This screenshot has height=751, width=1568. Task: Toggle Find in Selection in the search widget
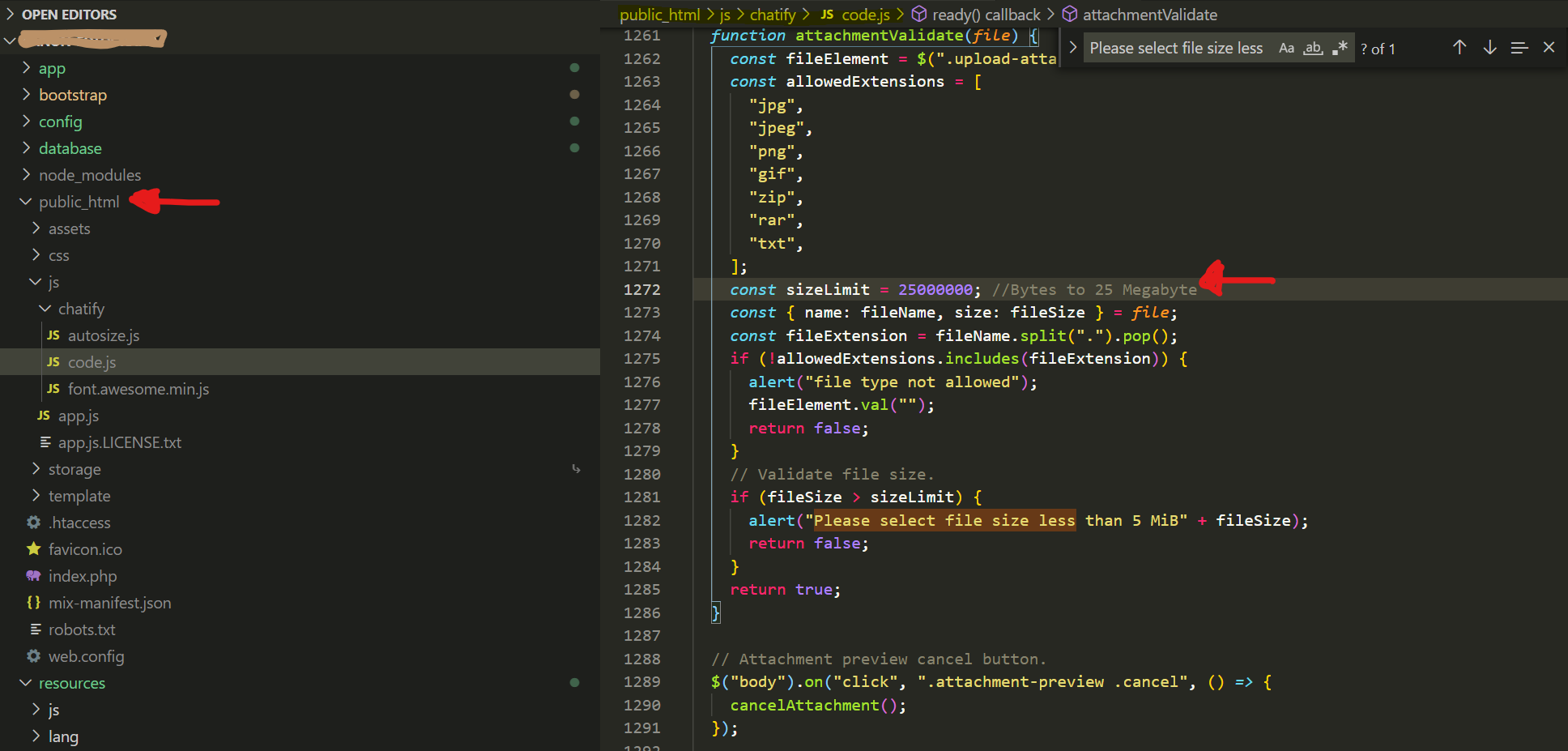pos(1519,47)
